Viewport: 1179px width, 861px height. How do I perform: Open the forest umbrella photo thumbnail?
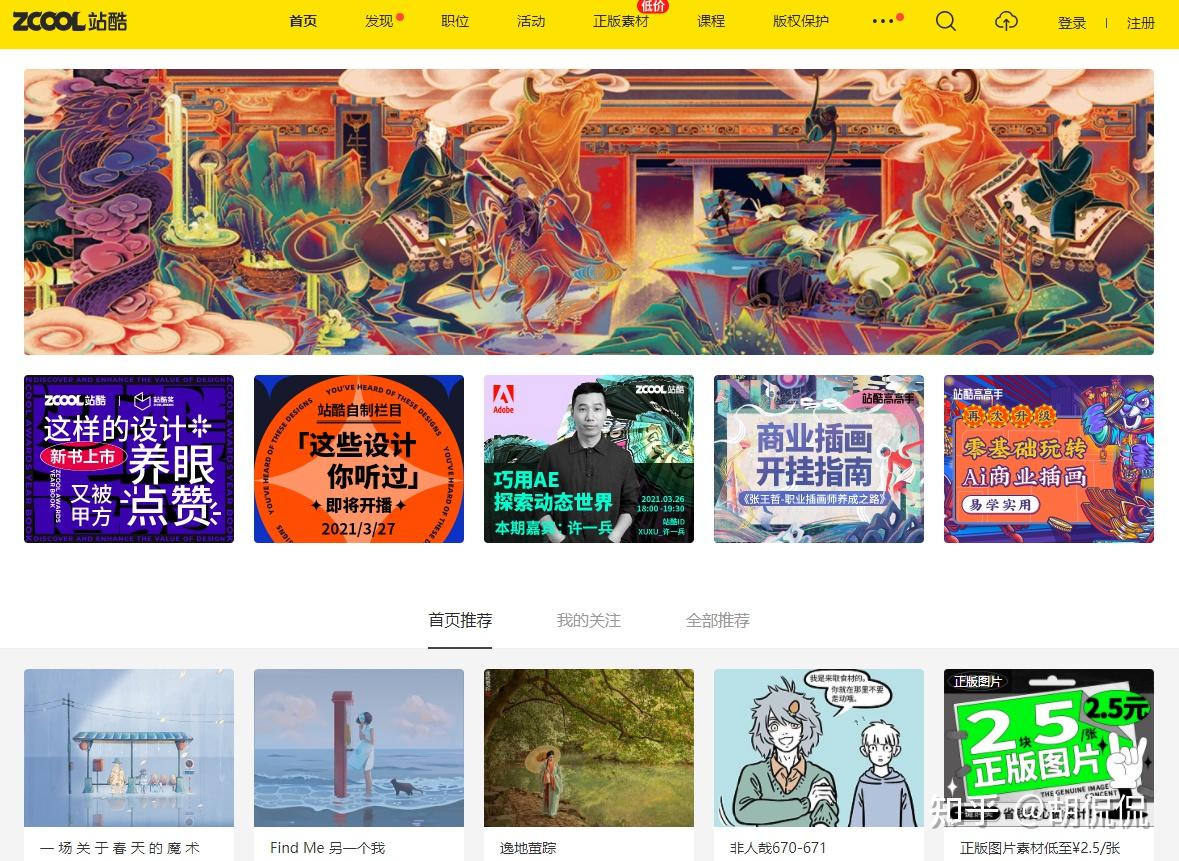pos(589,748)
